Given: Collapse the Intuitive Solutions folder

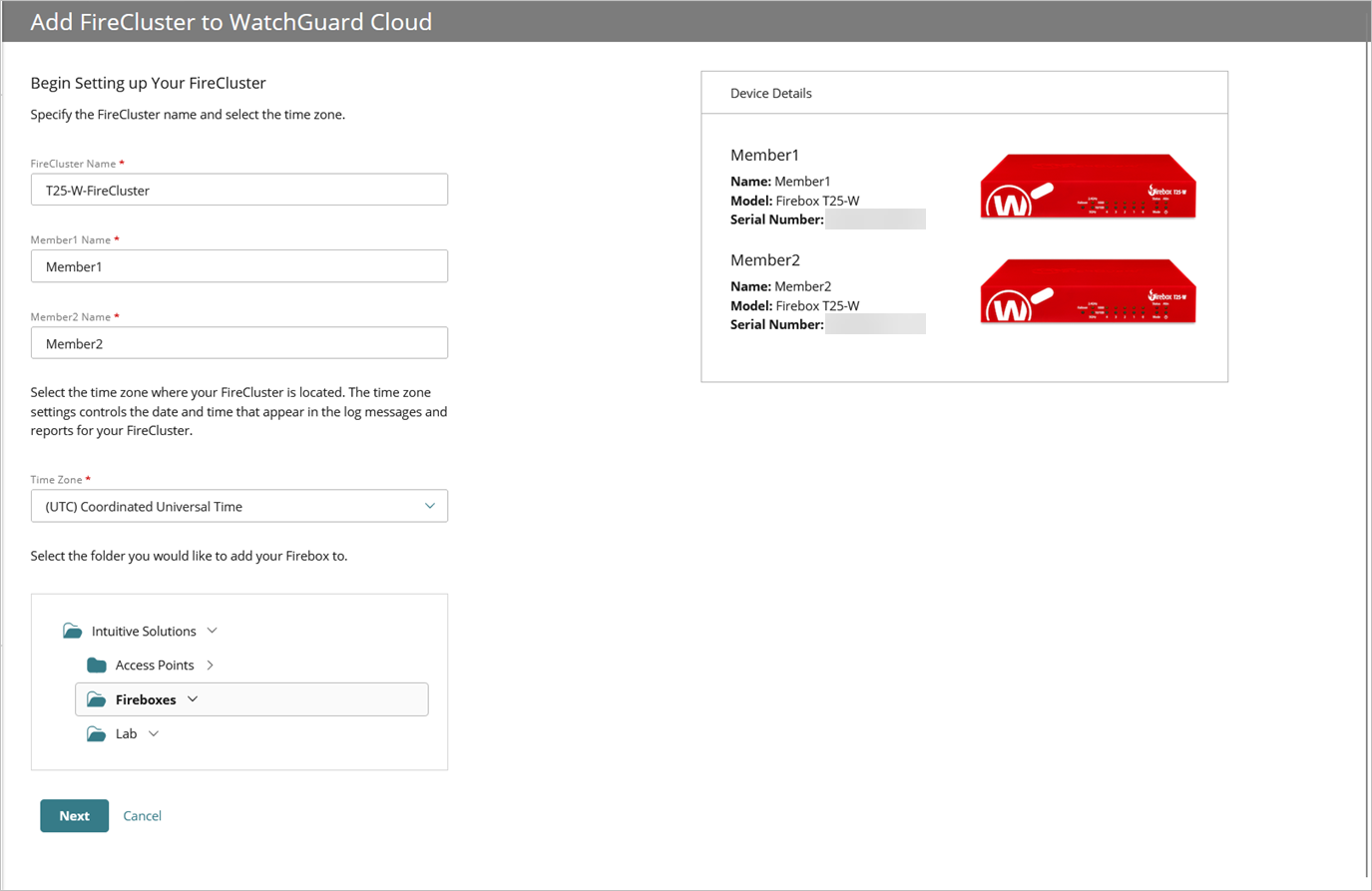Looking at the screenshot, I should click(x=212, y=630).
